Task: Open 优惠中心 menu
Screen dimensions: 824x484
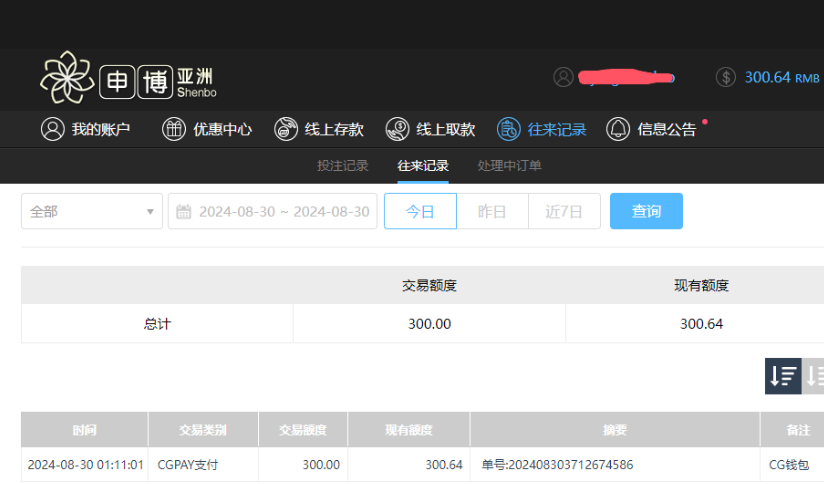Action: (x=207, y=129)
